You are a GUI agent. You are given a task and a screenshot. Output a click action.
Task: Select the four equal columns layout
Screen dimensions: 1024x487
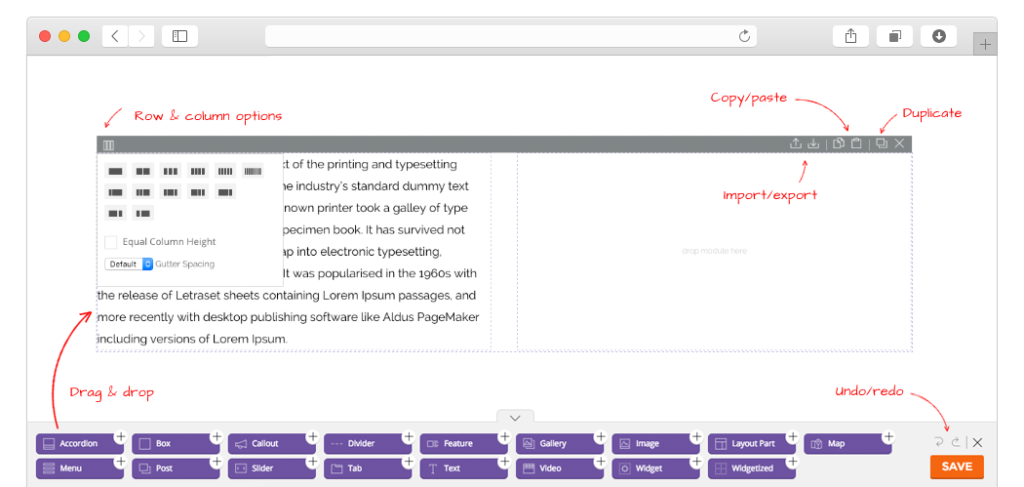pos(198,171)
